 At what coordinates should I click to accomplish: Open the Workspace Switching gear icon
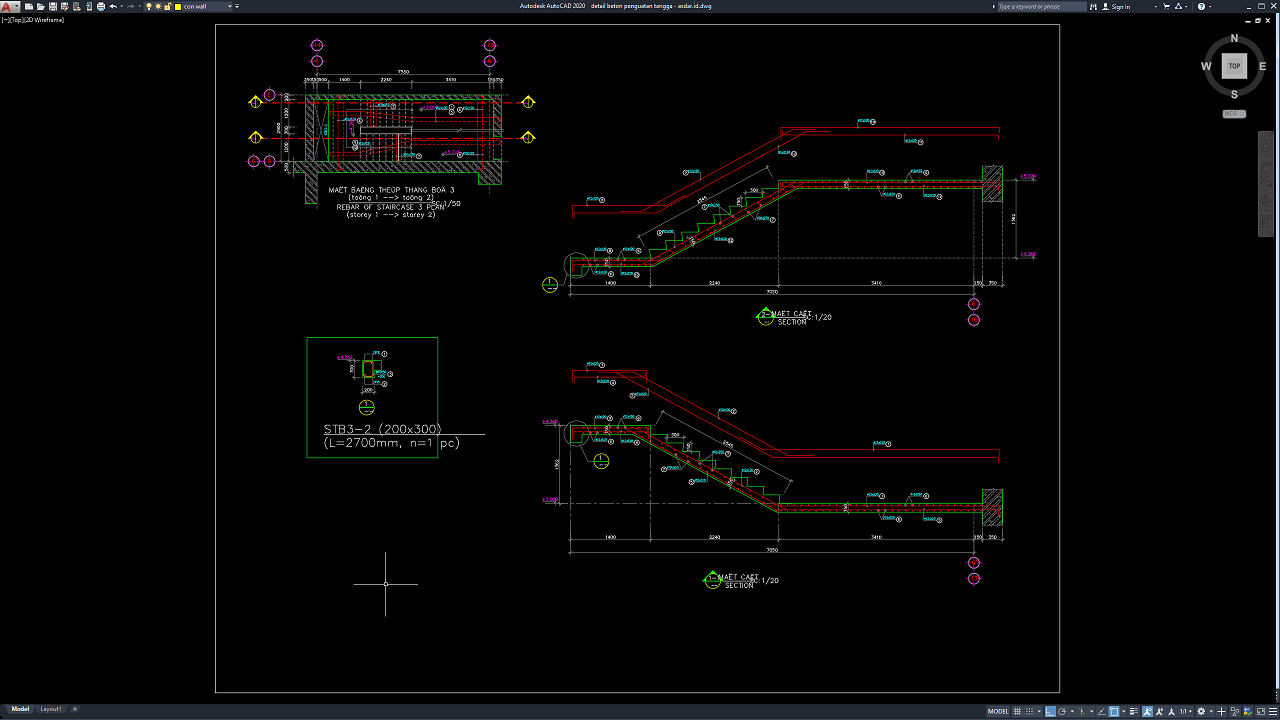[x=1201, y=711]
